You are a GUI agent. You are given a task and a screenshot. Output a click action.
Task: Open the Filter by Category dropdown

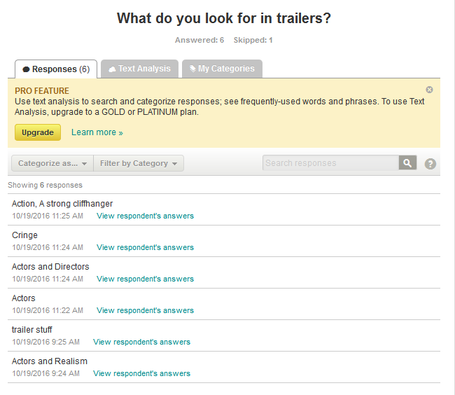[138, 163]
